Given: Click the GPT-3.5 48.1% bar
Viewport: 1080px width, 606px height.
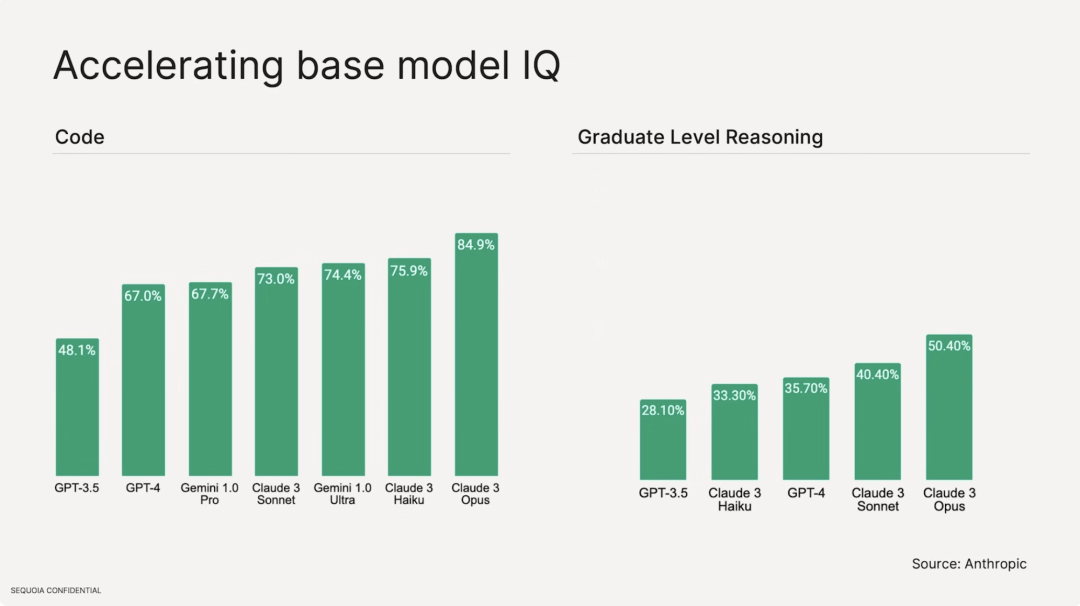Looking at the screenshot, I should pos(77,406).
